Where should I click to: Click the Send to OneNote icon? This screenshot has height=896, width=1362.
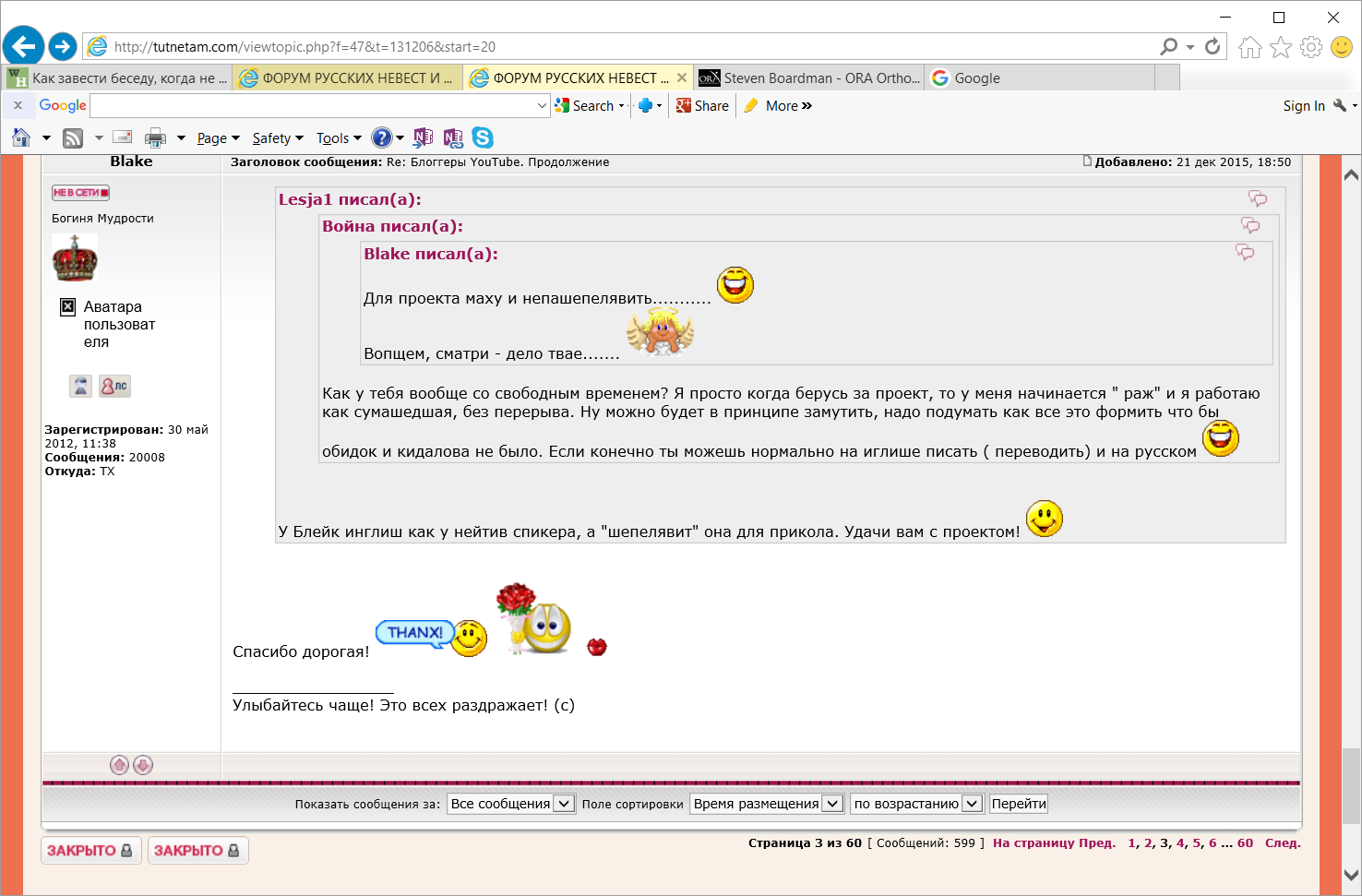(423, 137)
